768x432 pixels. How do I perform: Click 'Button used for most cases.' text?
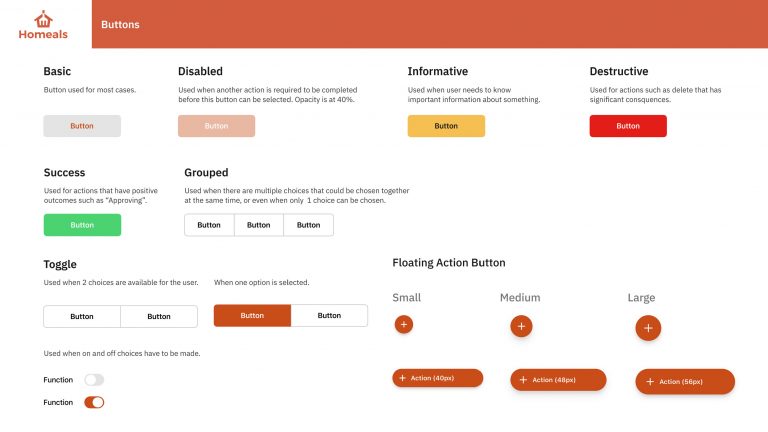(x=90, y=90)
